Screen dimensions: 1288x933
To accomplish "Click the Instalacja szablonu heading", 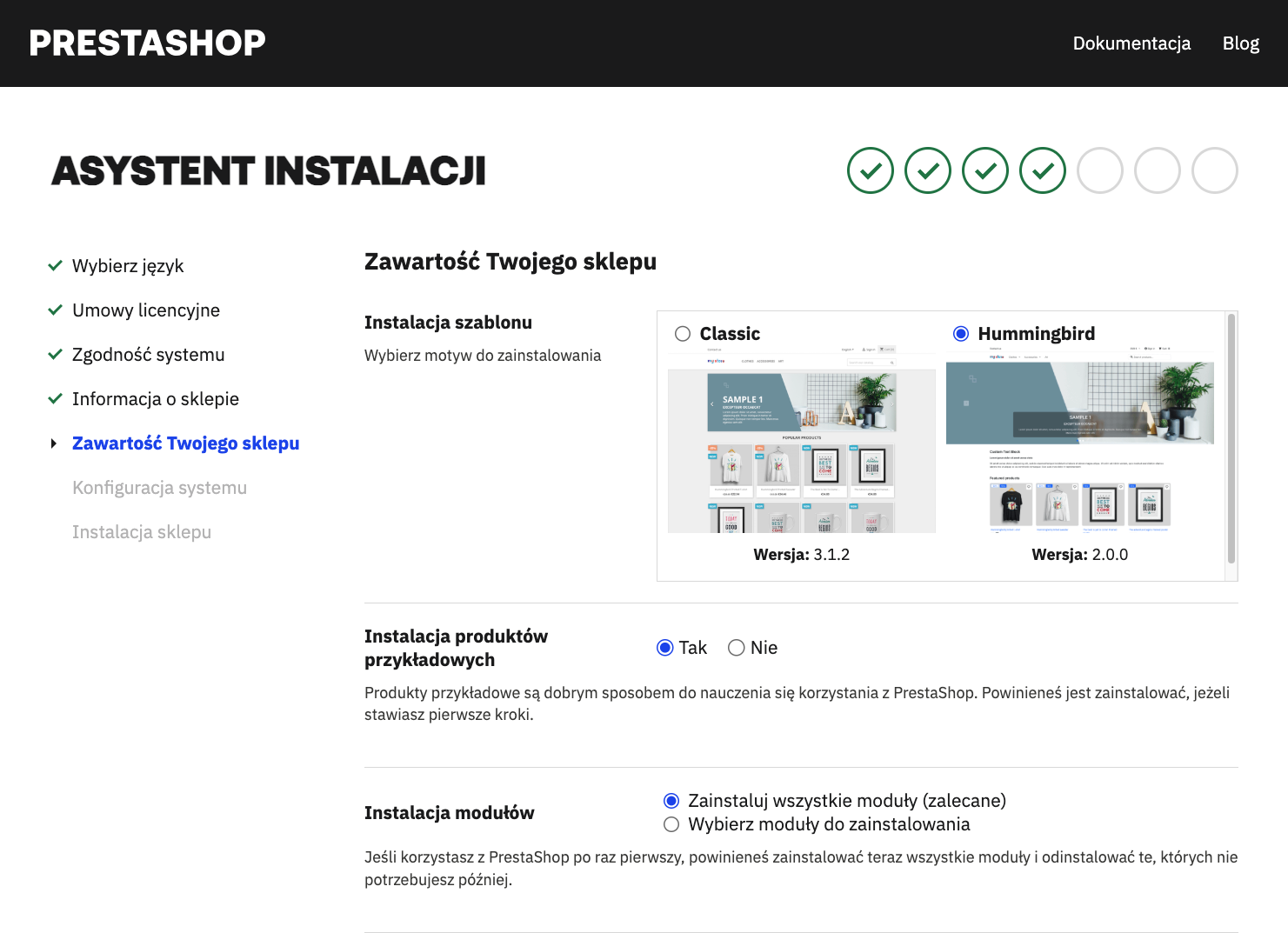I will pyautogui.click(x=448, y=323).
